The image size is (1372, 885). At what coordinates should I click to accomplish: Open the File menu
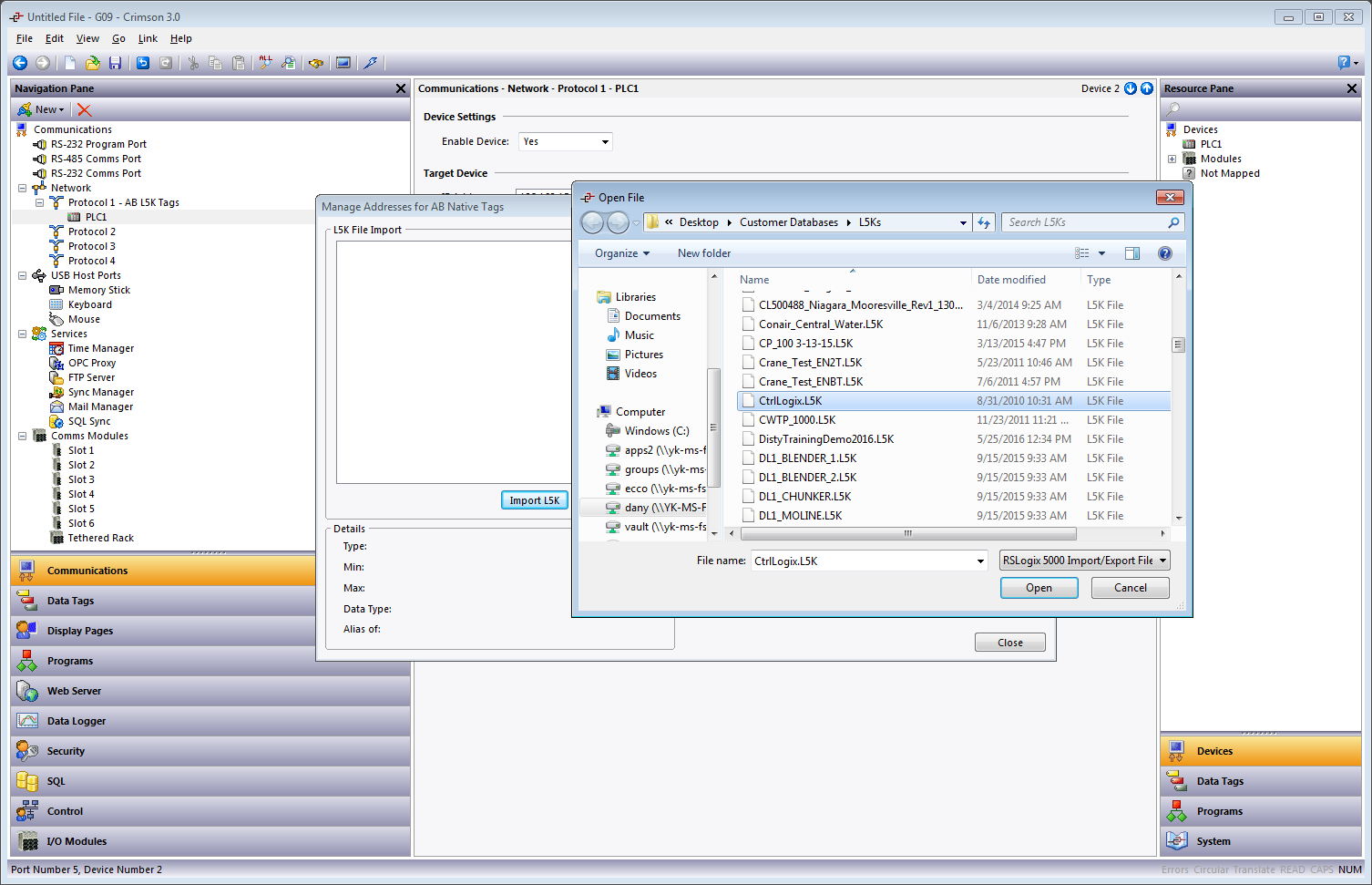25,38
